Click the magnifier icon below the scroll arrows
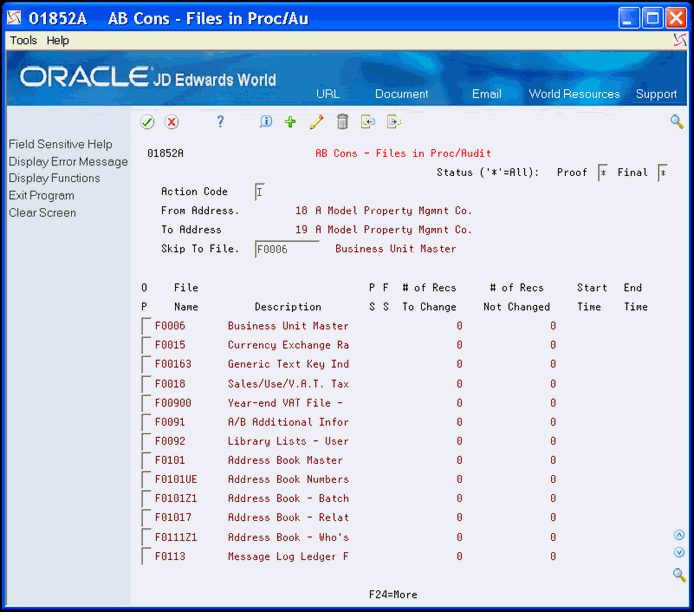The image size is (694, 612). pyautogui.click(x=679, y=575)
